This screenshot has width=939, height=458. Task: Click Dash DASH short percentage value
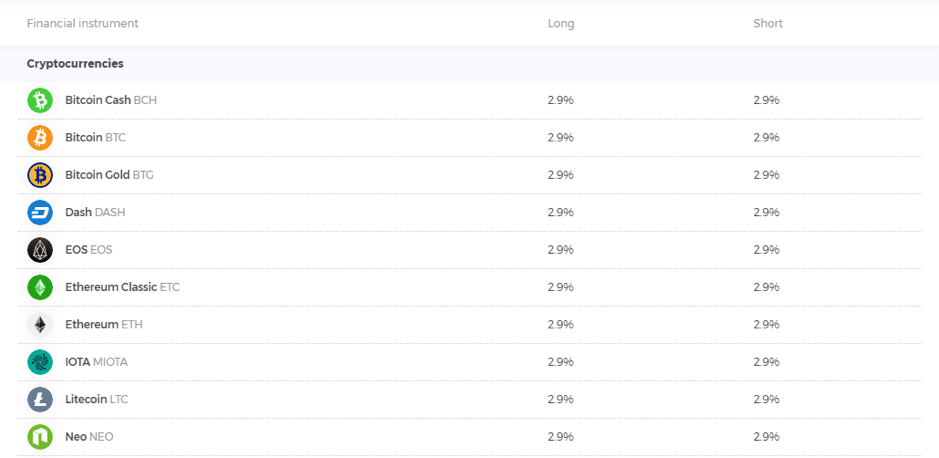pos(767,213)
